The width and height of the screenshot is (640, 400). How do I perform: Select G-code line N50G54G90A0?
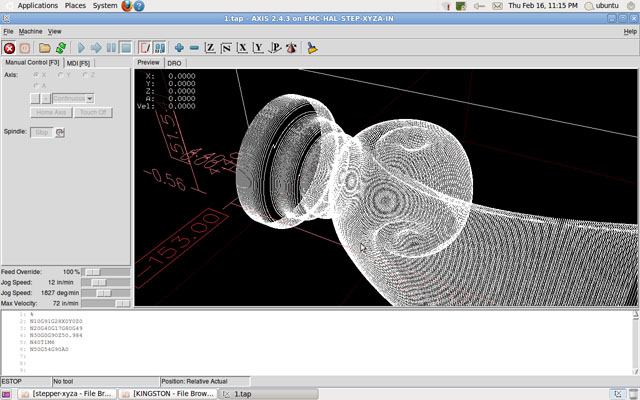(x=49, y=349)
